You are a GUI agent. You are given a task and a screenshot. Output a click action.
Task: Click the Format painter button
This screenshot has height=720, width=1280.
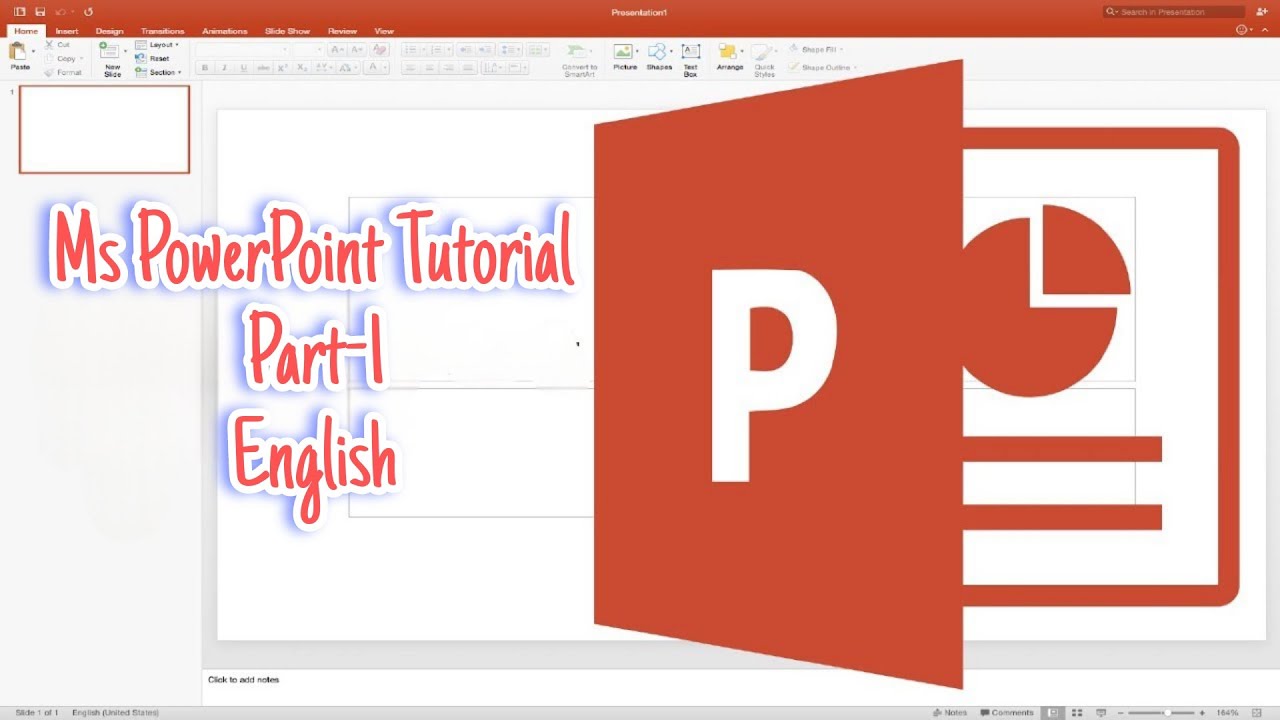coord(63,72)
